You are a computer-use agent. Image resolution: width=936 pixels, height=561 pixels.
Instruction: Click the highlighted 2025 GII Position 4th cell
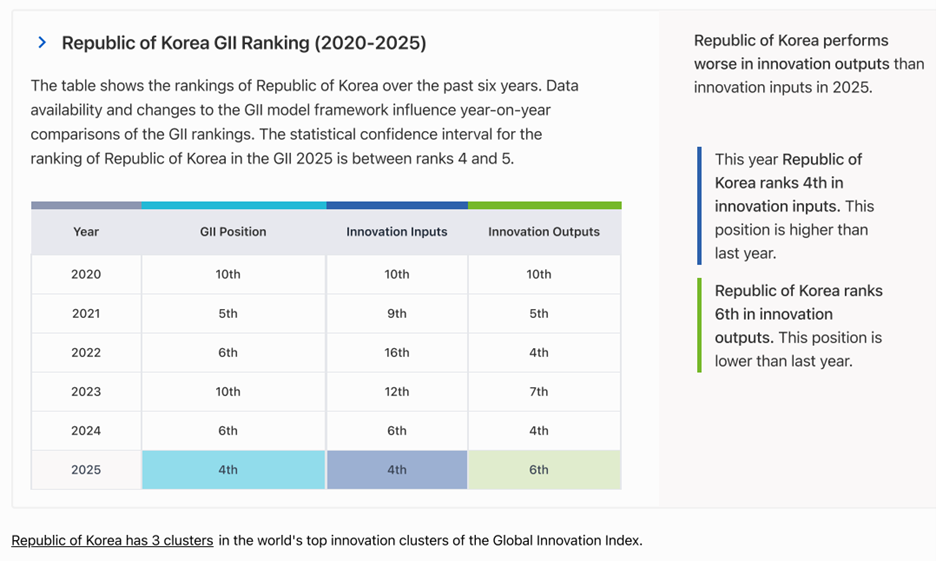233,470
